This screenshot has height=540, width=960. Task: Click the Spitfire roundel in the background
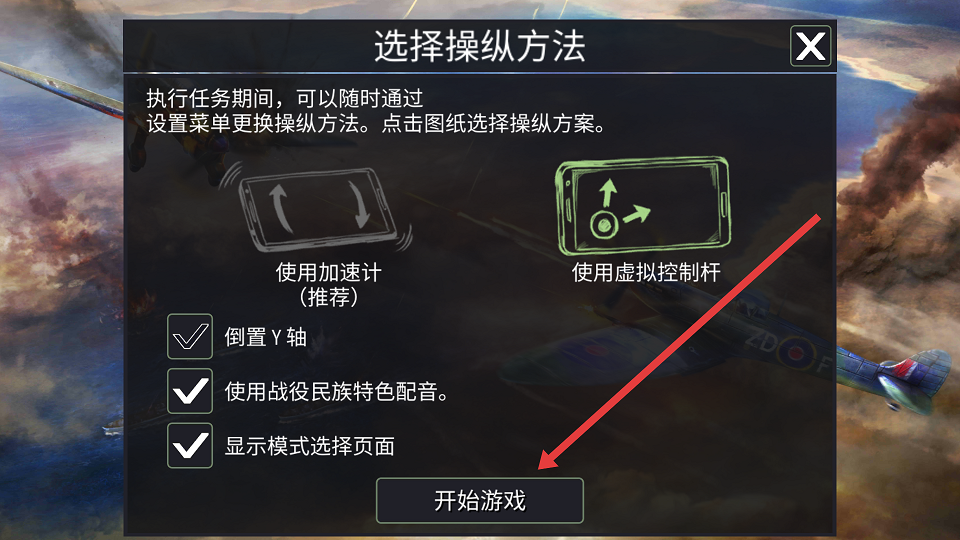[795, 352]
